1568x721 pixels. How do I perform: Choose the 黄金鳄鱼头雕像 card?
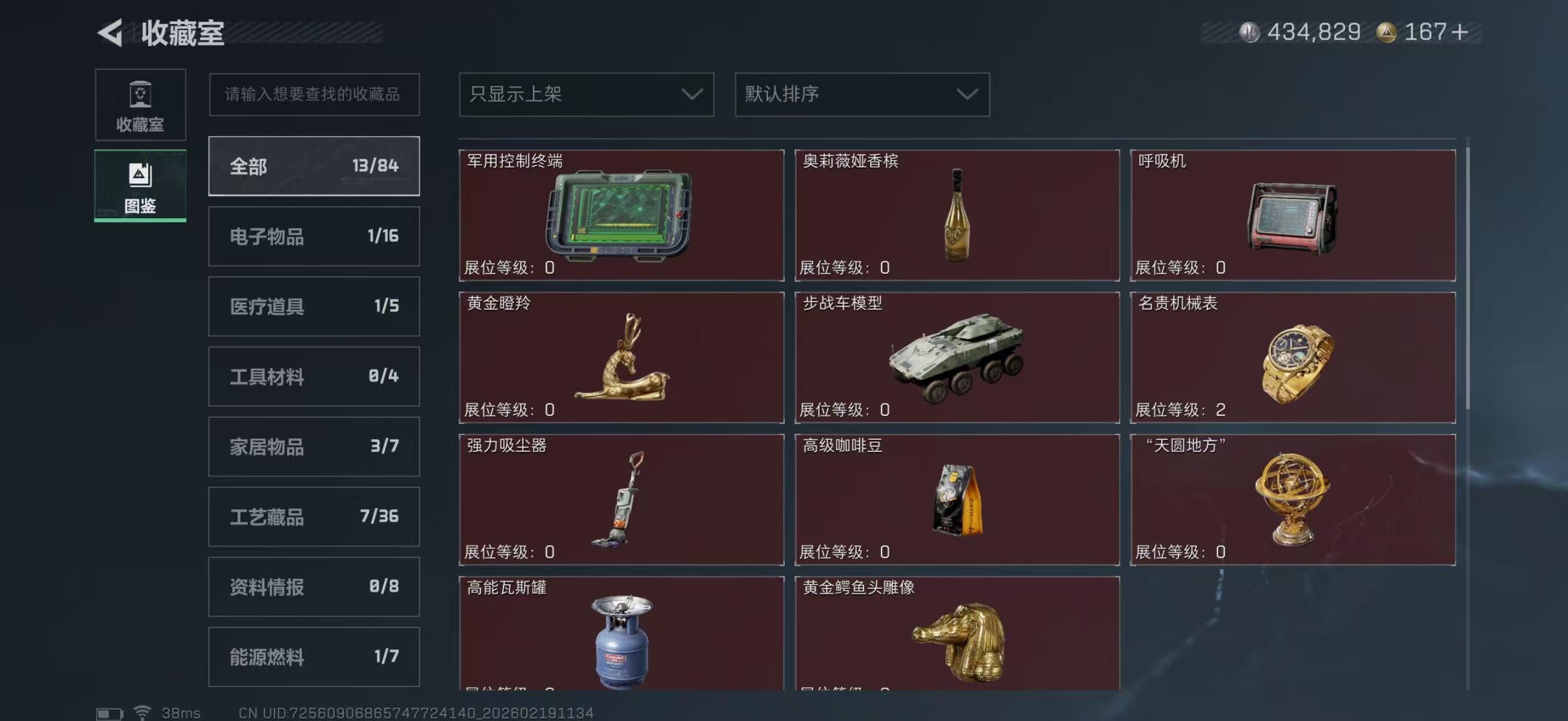click(x=956, y=633)
